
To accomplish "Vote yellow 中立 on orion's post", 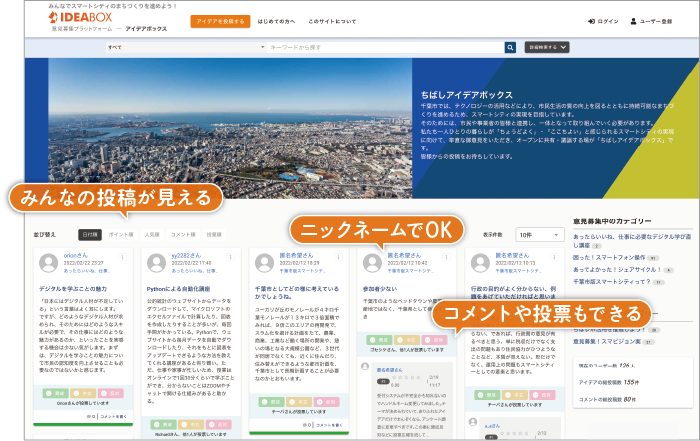I will click(81, 393).
